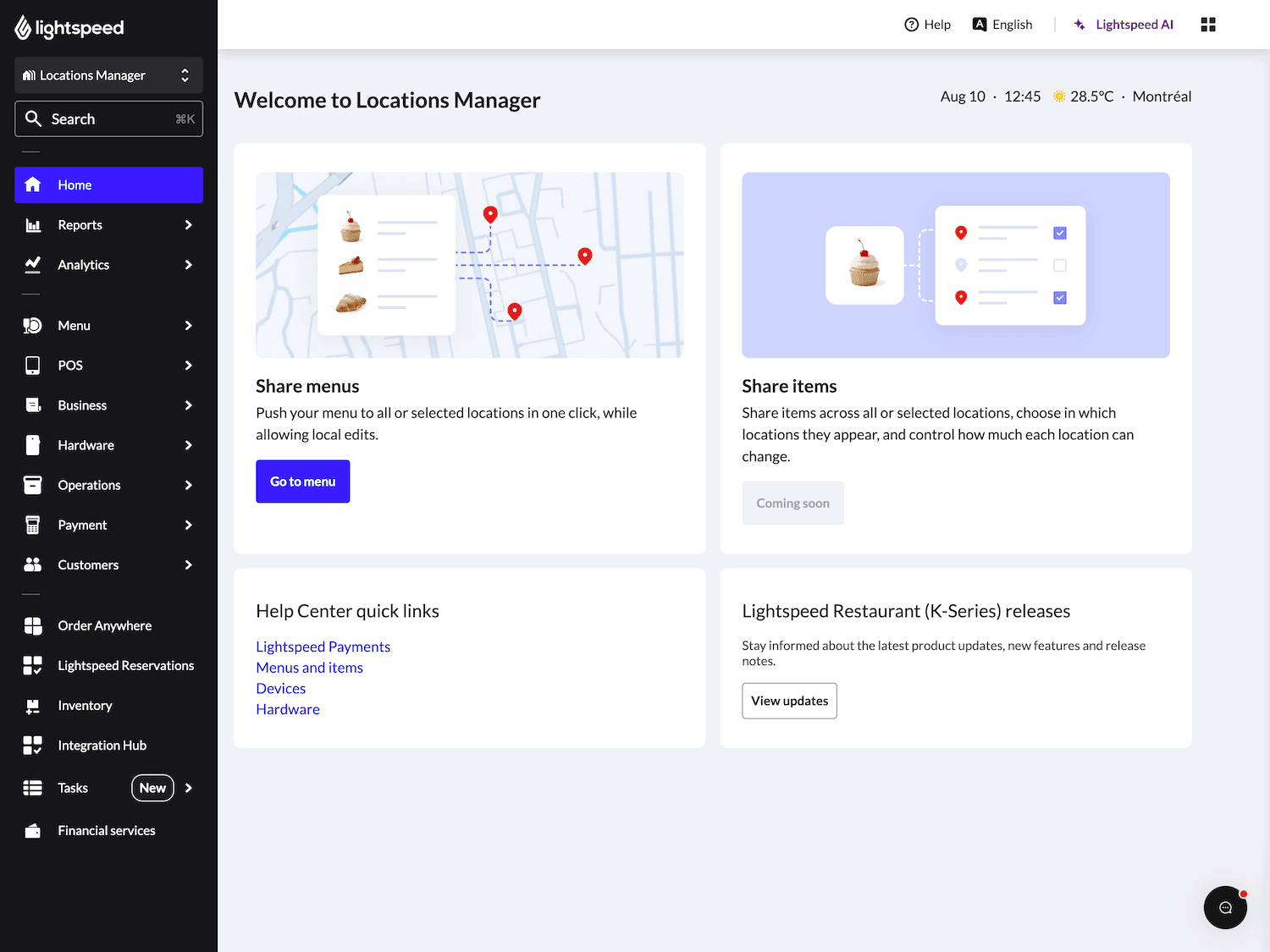Viewport: 1270px width, 952px height.
Task: Click the Menu plate icon in sidebar
Action: 33,326
